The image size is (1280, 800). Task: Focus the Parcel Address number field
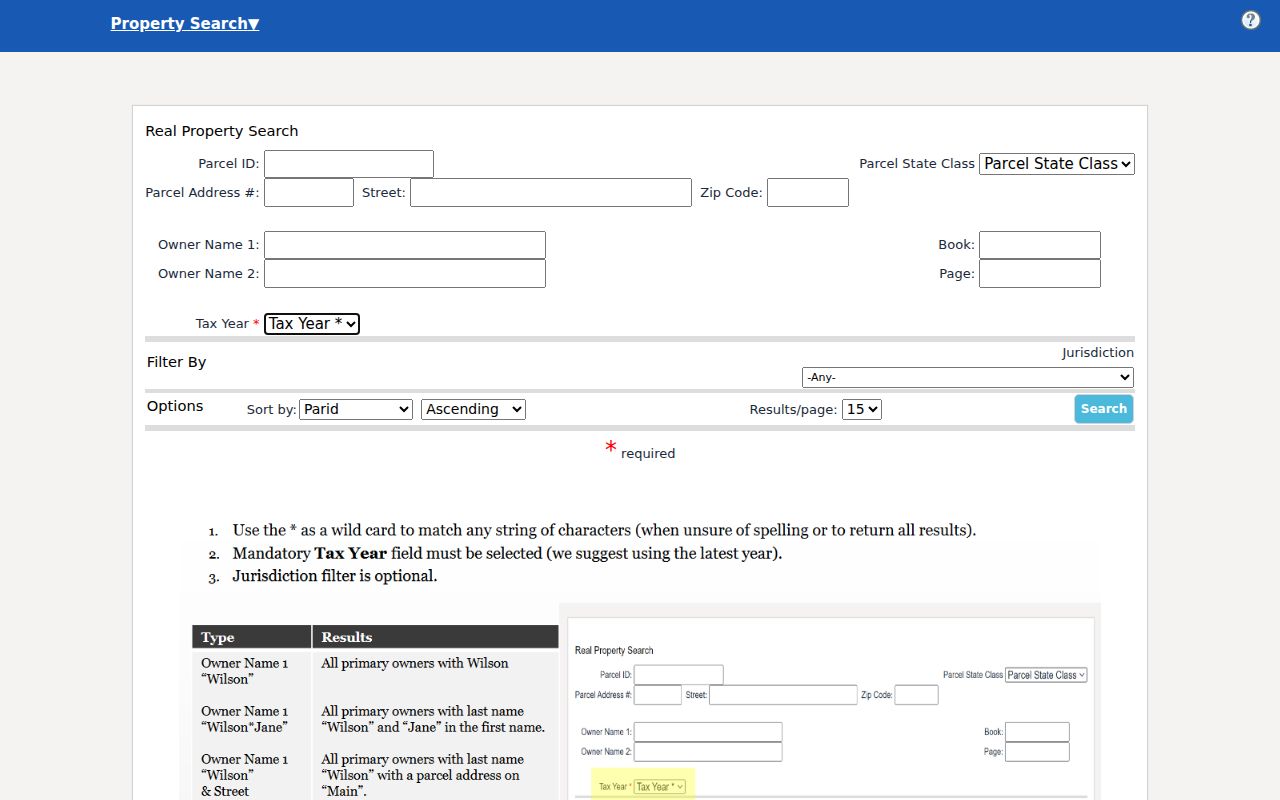click(309, 193)
